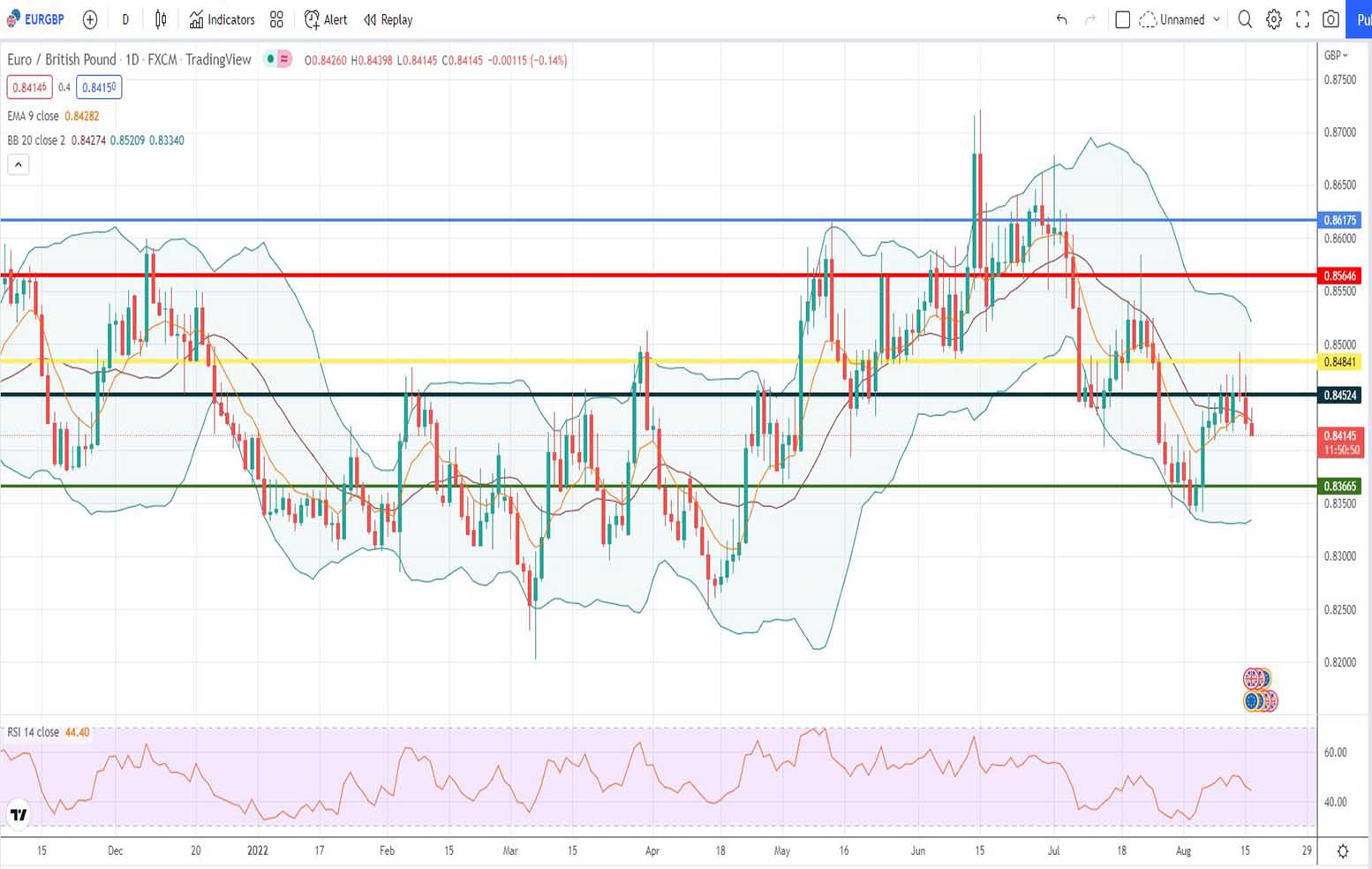Collapse the indicator legend with chevron
Viewport: 1372px width, 869px height.
click(19, 164)
